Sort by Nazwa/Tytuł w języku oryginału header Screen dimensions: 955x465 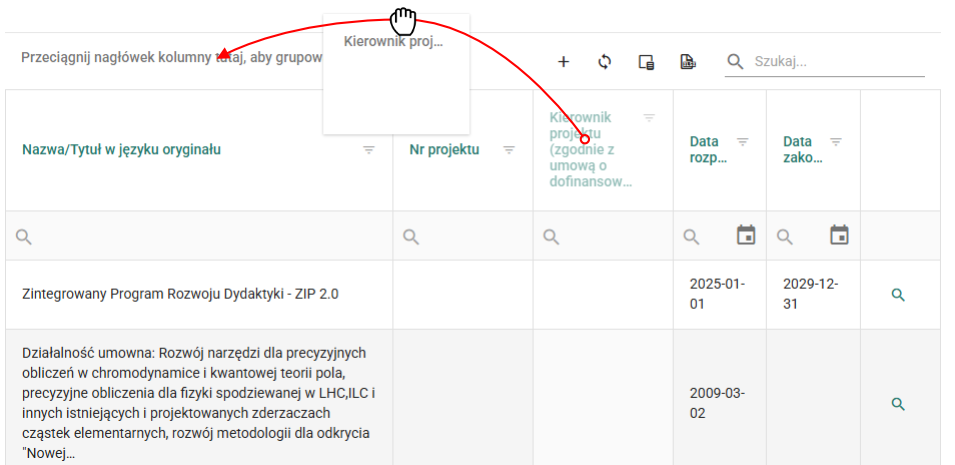pyautogui.click(x=121, y=150)
